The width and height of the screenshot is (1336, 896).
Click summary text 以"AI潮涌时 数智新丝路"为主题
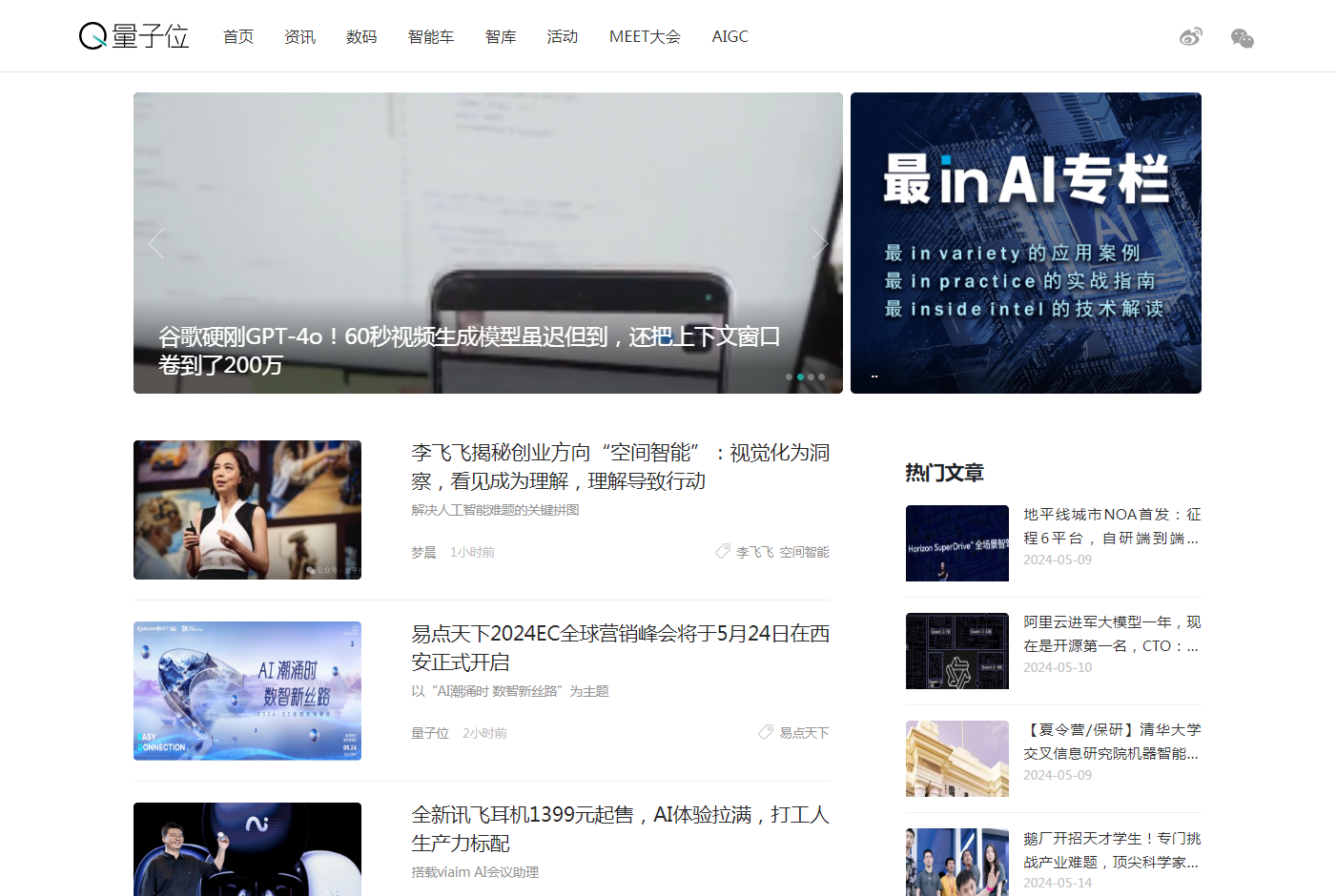510,691
